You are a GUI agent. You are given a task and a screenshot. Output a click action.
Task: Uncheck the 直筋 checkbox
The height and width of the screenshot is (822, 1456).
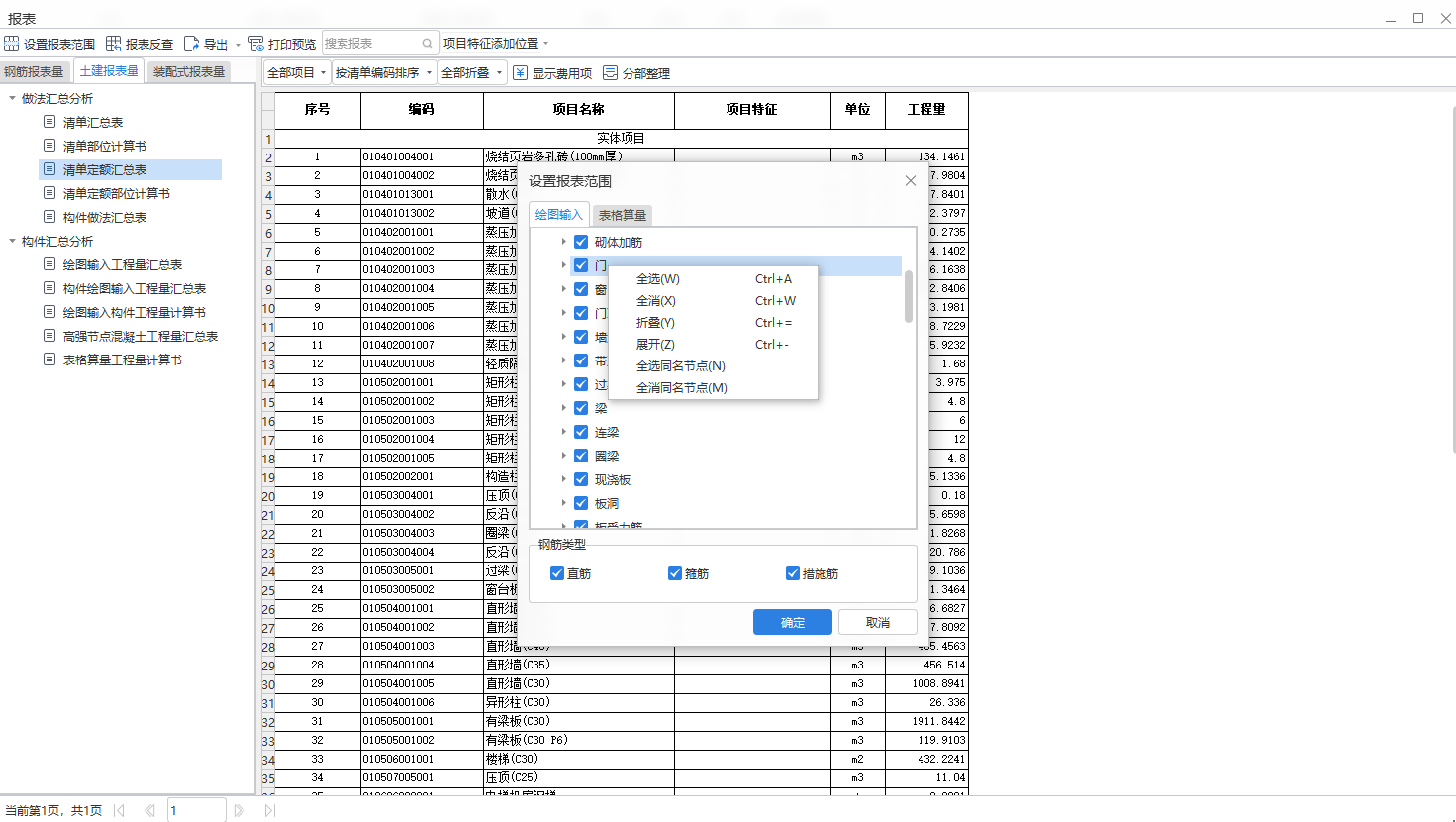coord(557,573)
